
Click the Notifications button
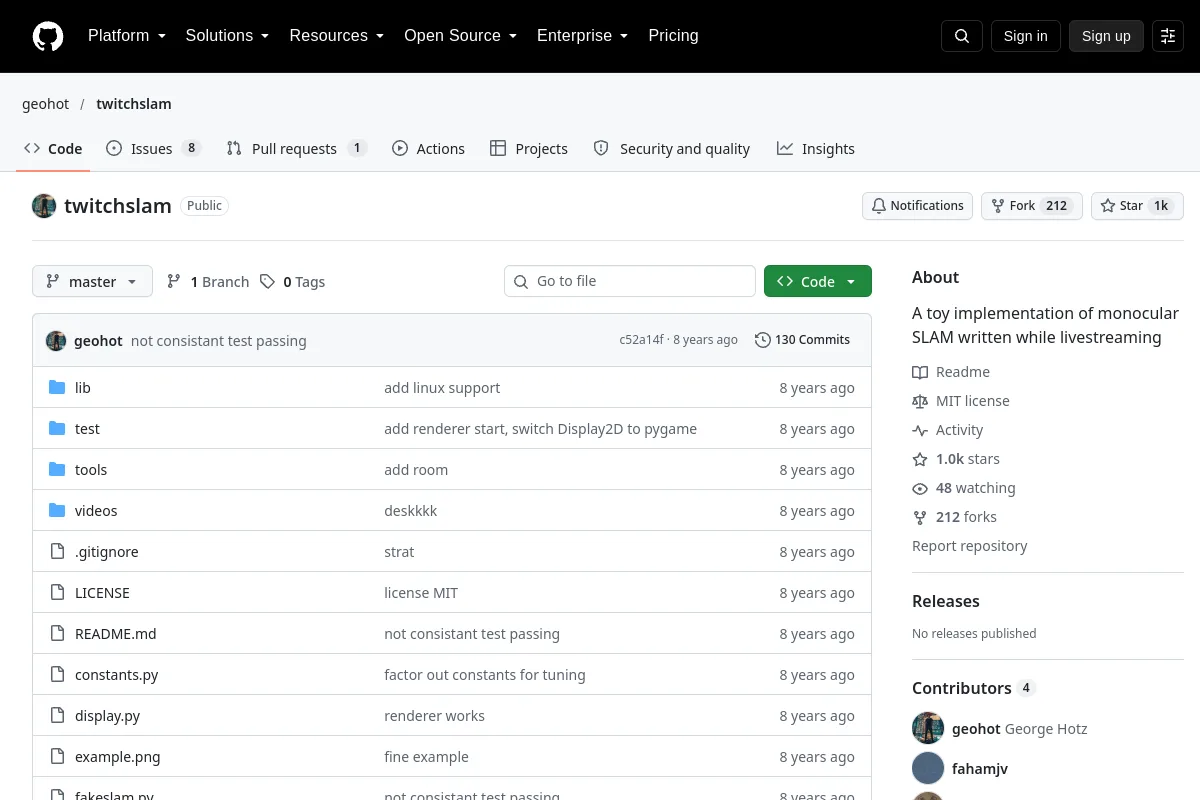point(917,206)
